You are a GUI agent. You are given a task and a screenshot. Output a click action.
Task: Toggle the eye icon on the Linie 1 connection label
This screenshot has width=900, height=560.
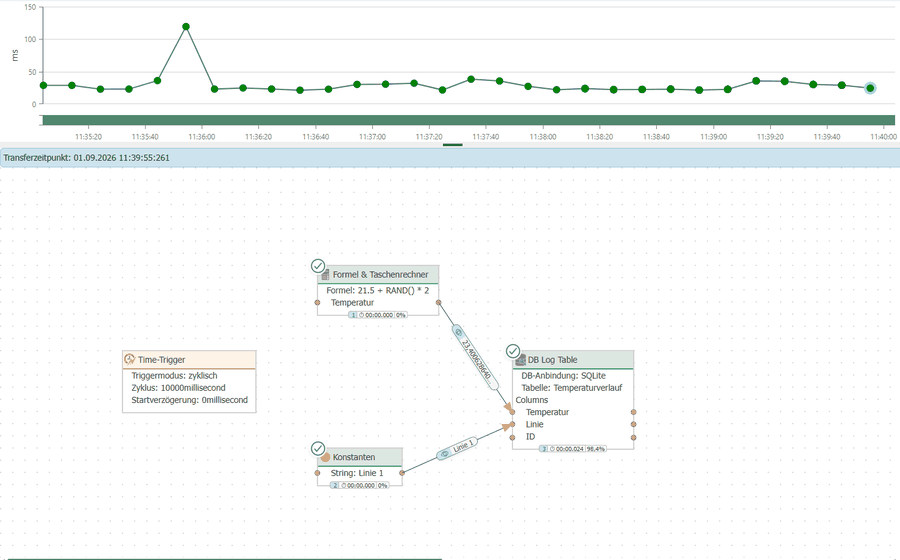pos(444,454)
